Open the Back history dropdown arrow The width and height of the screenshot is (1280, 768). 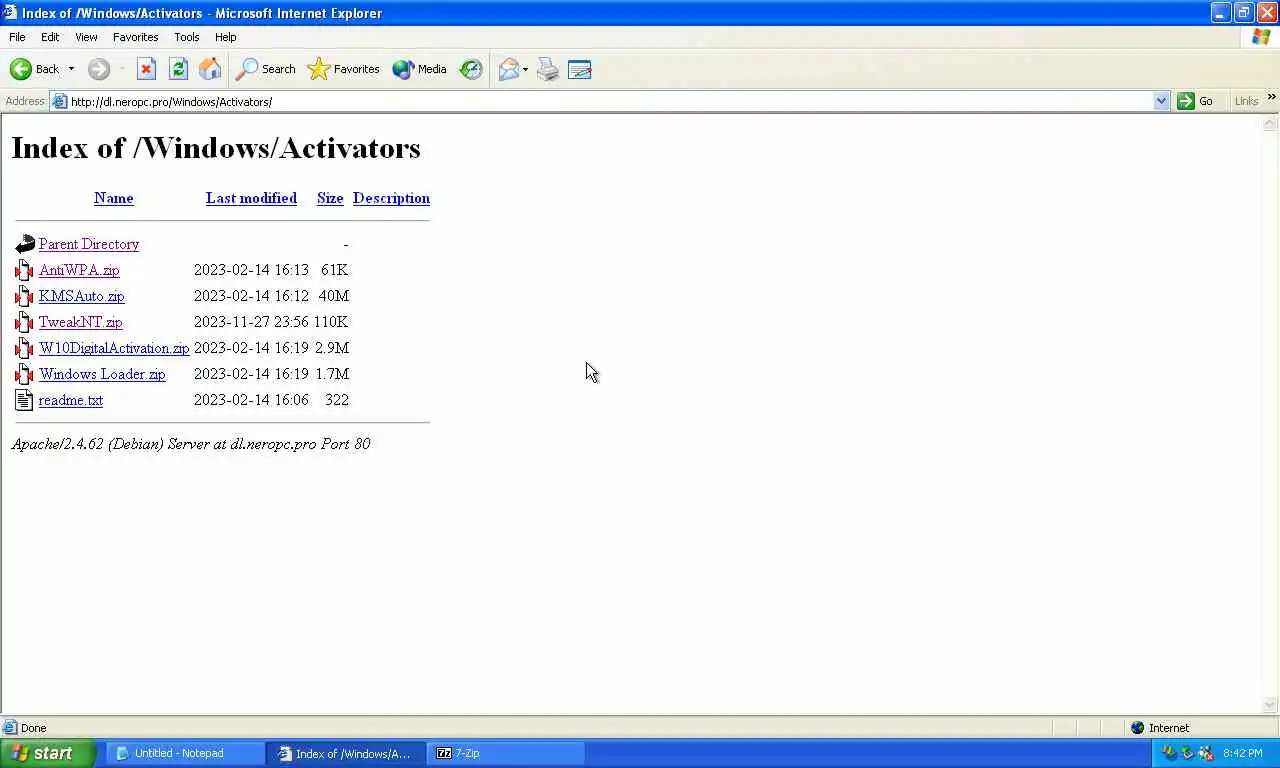coord(71,69)
